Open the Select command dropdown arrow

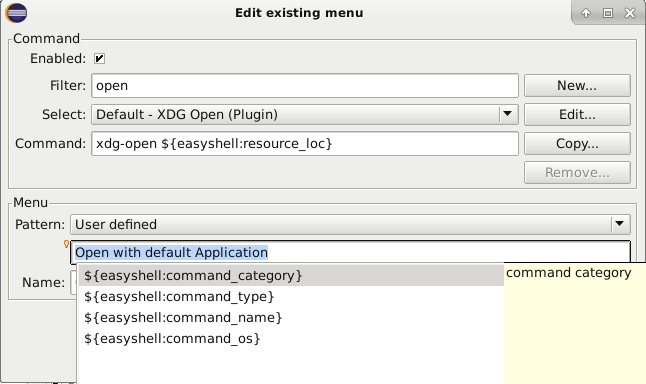tap(508, 114)
